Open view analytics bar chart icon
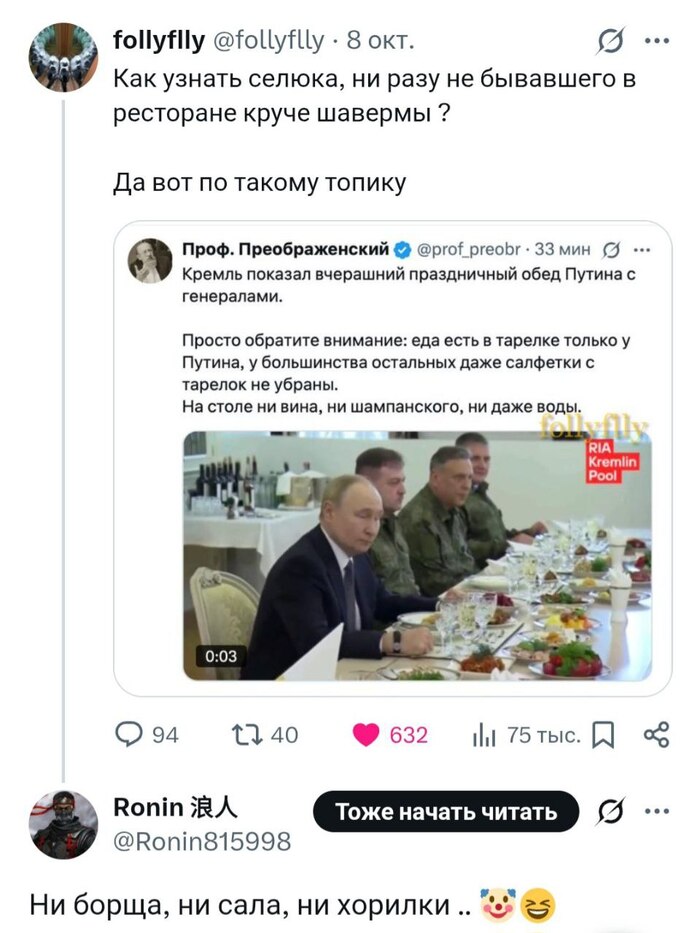This screenshot has height=933, width=700. click(484, 736)
